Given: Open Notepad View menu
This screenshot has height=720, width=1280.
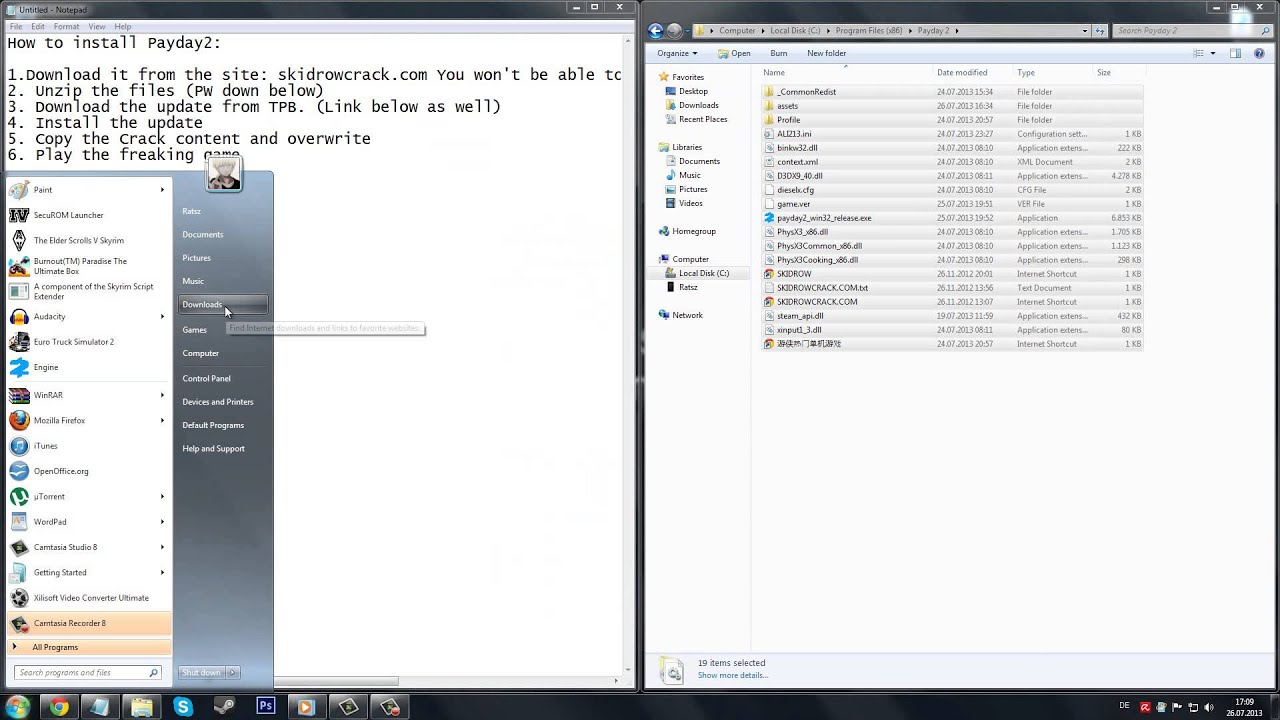Looking at the screenshot, I should point(97,26).
